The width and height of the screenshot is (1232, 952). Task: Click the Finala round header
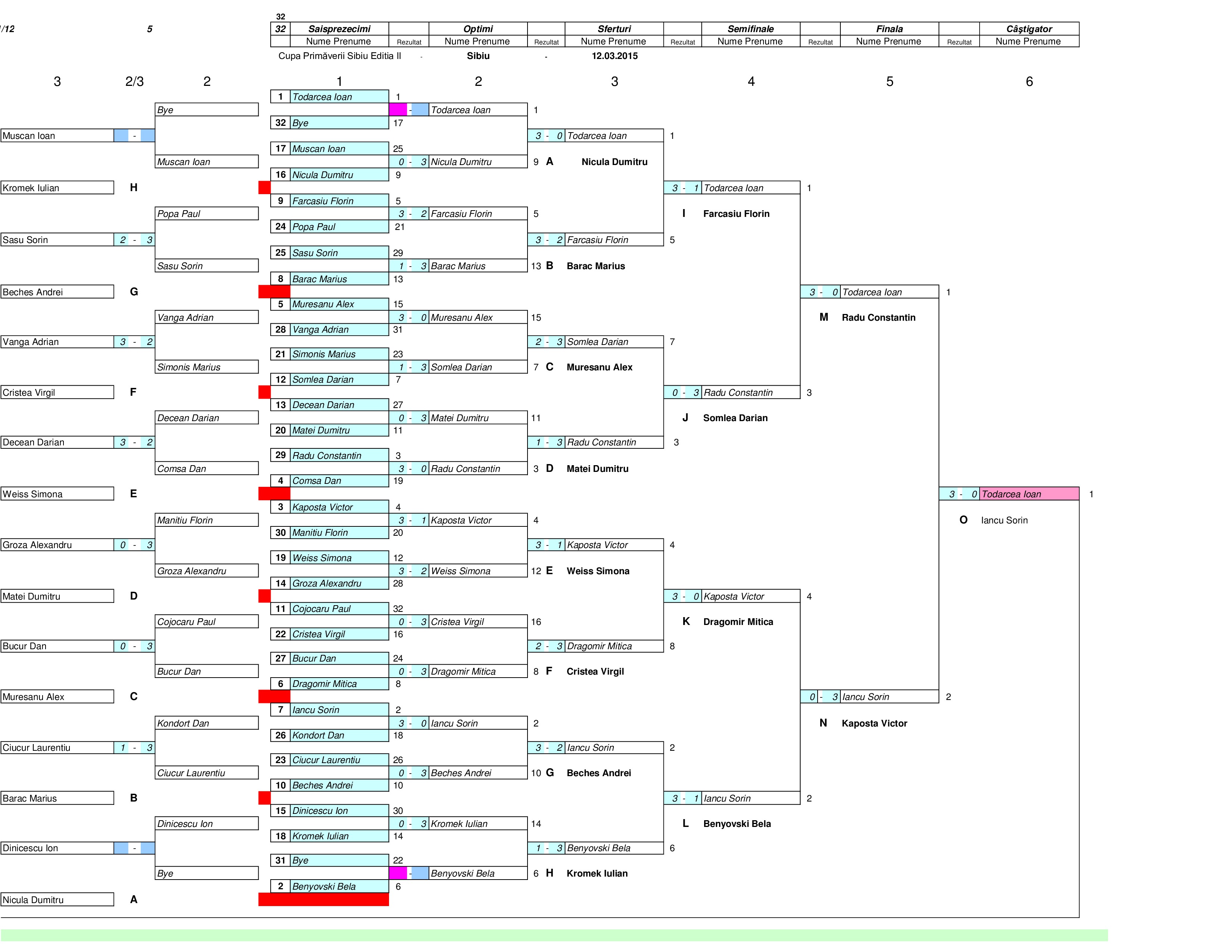[x=889, y=29]
